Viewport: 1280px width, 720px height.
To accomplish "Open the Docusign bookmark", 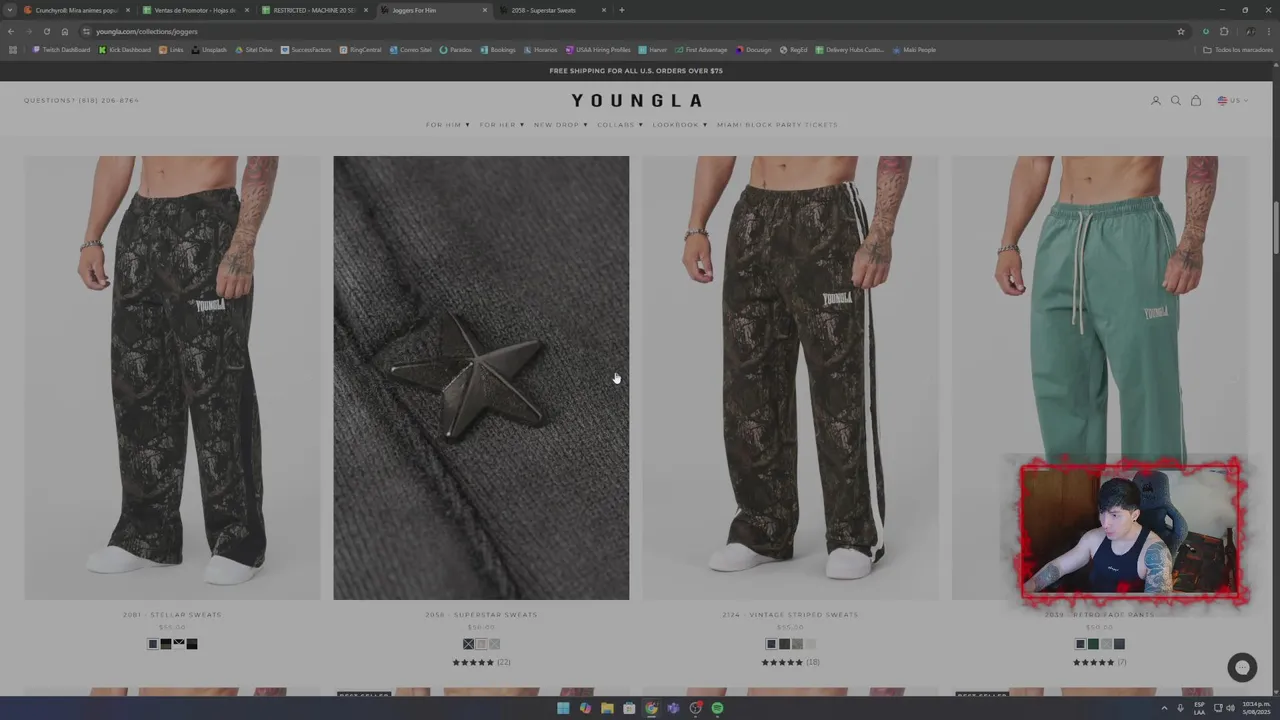I will pyautogui.click(x=754, y=50).
